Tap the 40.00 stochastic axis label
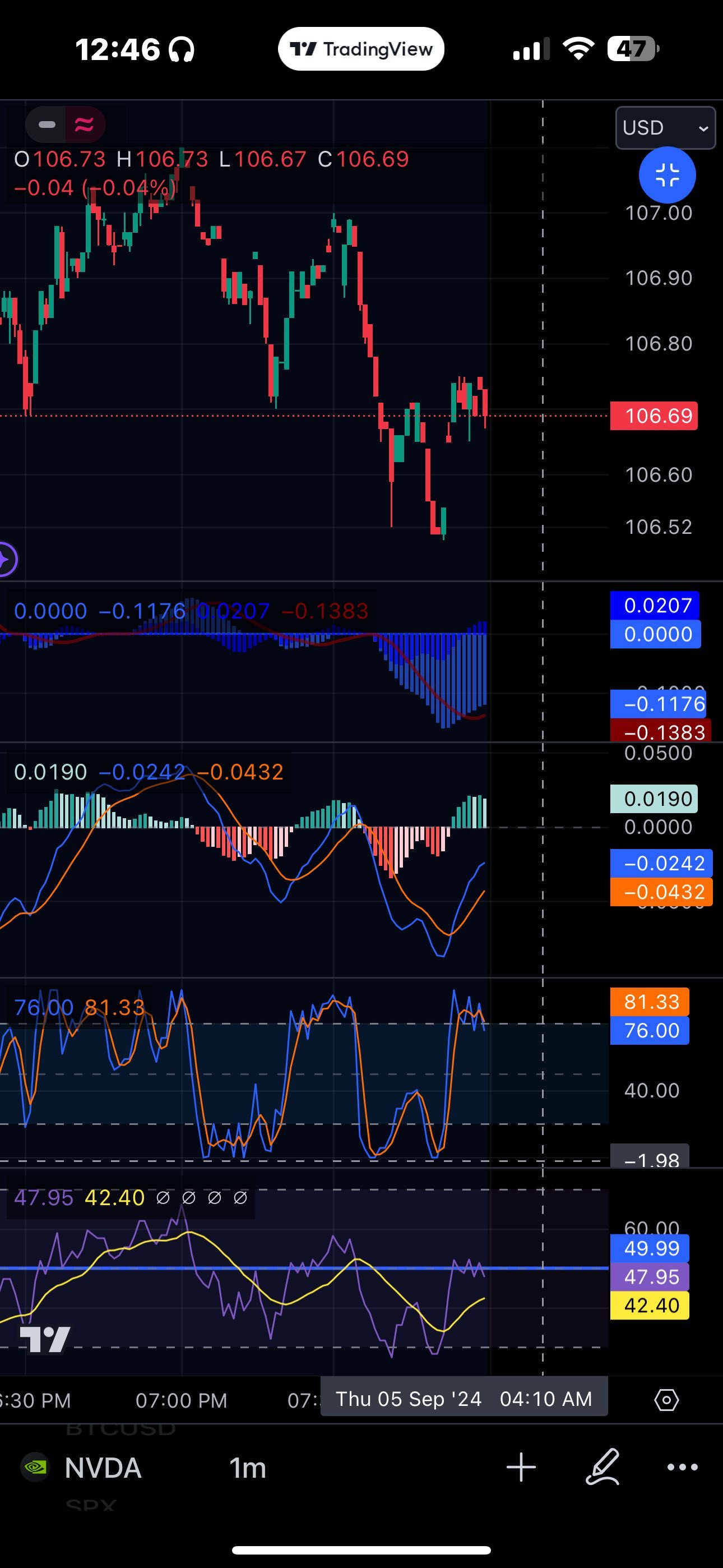The height and width of the screenshot is (1568, 723). (x=652, y=1090)
